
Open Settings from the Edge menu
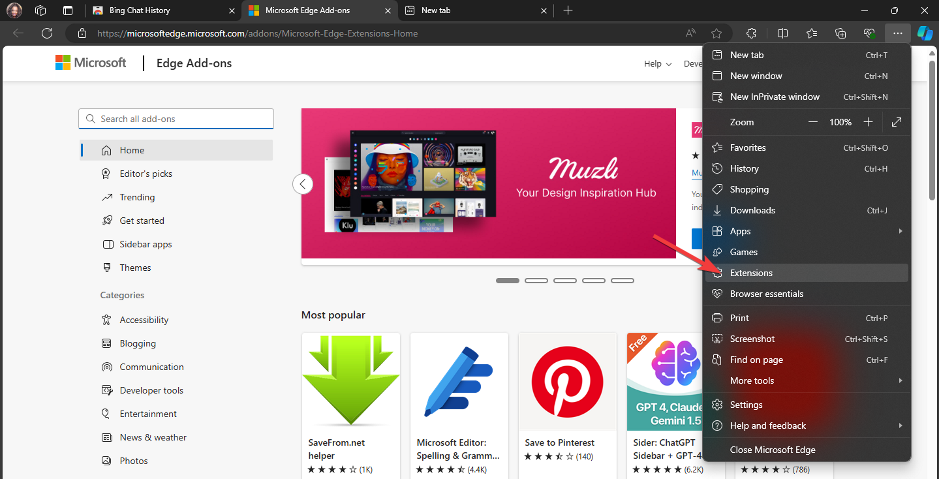tap(807, 405)
